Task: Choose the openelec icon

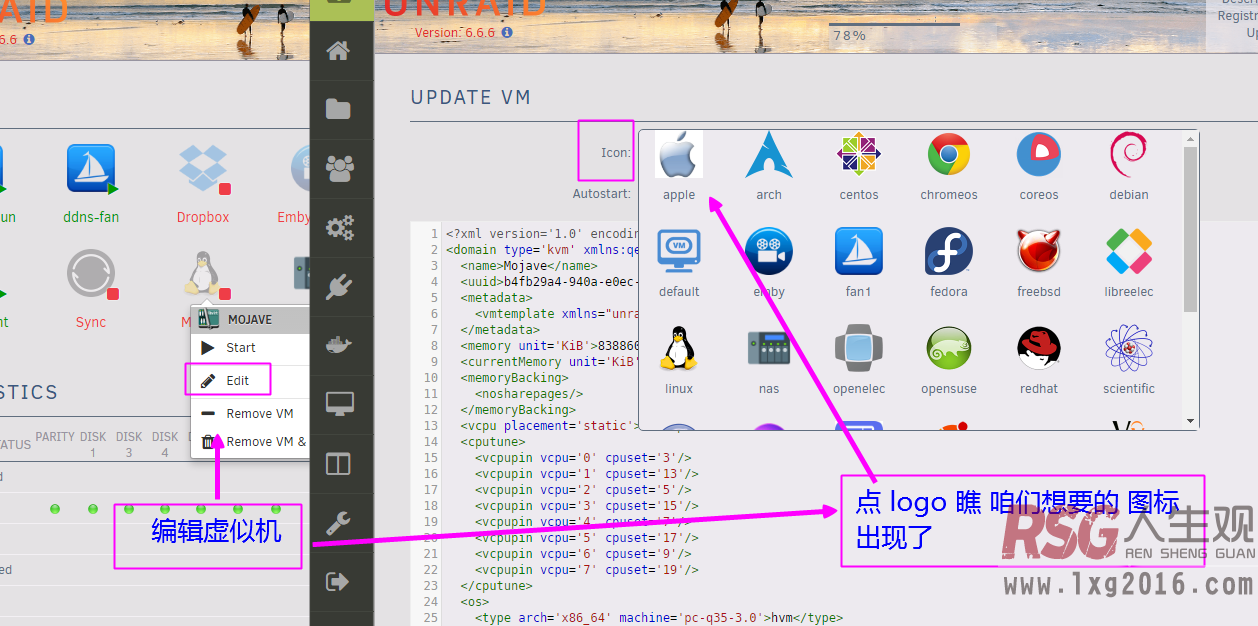Action: 859,348
